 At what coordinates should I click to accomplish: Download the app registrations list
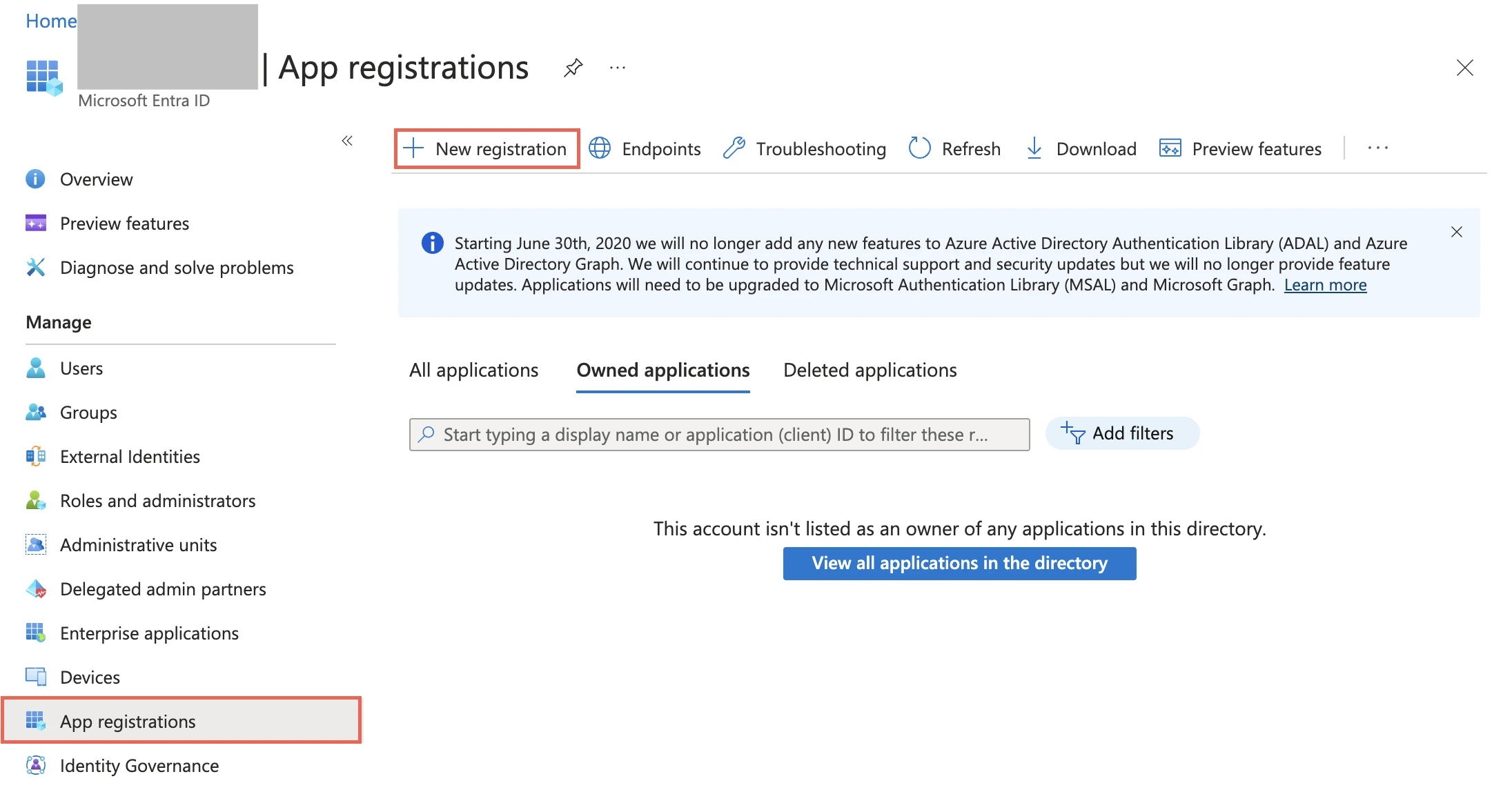coord(1081,148)
